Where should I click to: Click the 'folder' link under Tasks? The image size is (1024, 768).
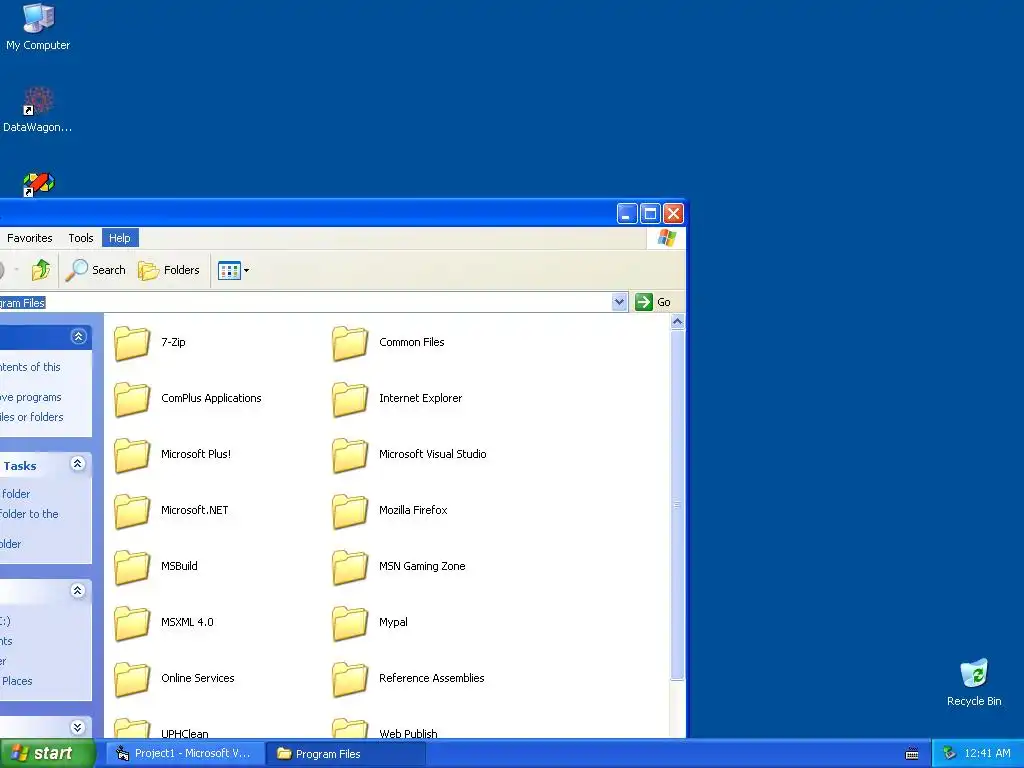[16, 494]
